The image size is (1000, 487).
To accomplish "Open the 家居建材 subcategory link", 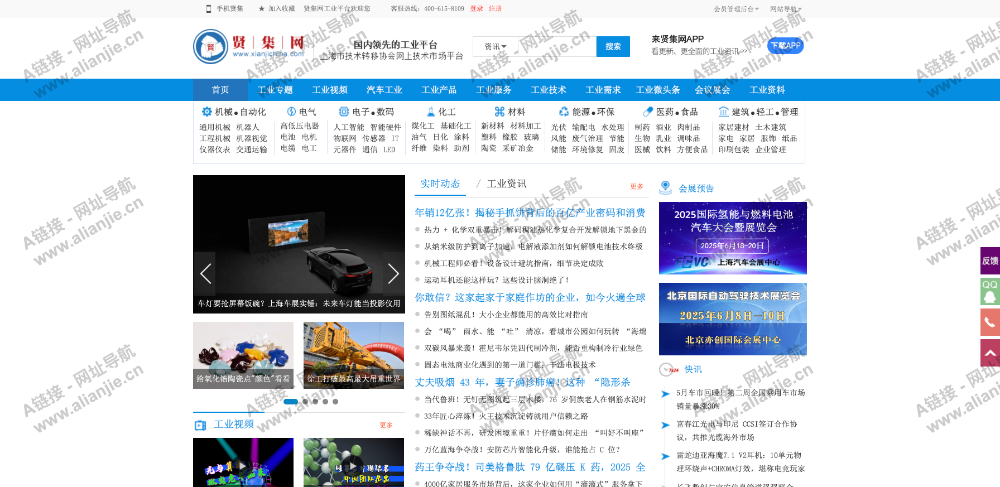I will tap(733, 127).
